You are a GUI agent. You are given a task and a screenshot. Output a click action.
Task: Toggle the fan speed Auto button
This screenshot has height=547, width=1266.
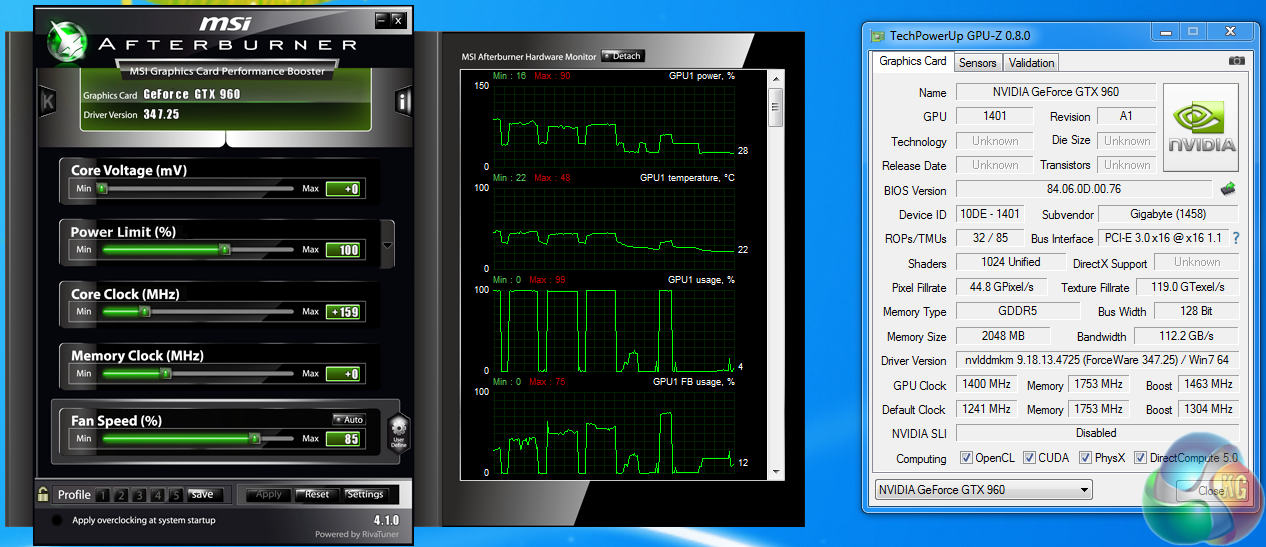[x=349, y=420]
